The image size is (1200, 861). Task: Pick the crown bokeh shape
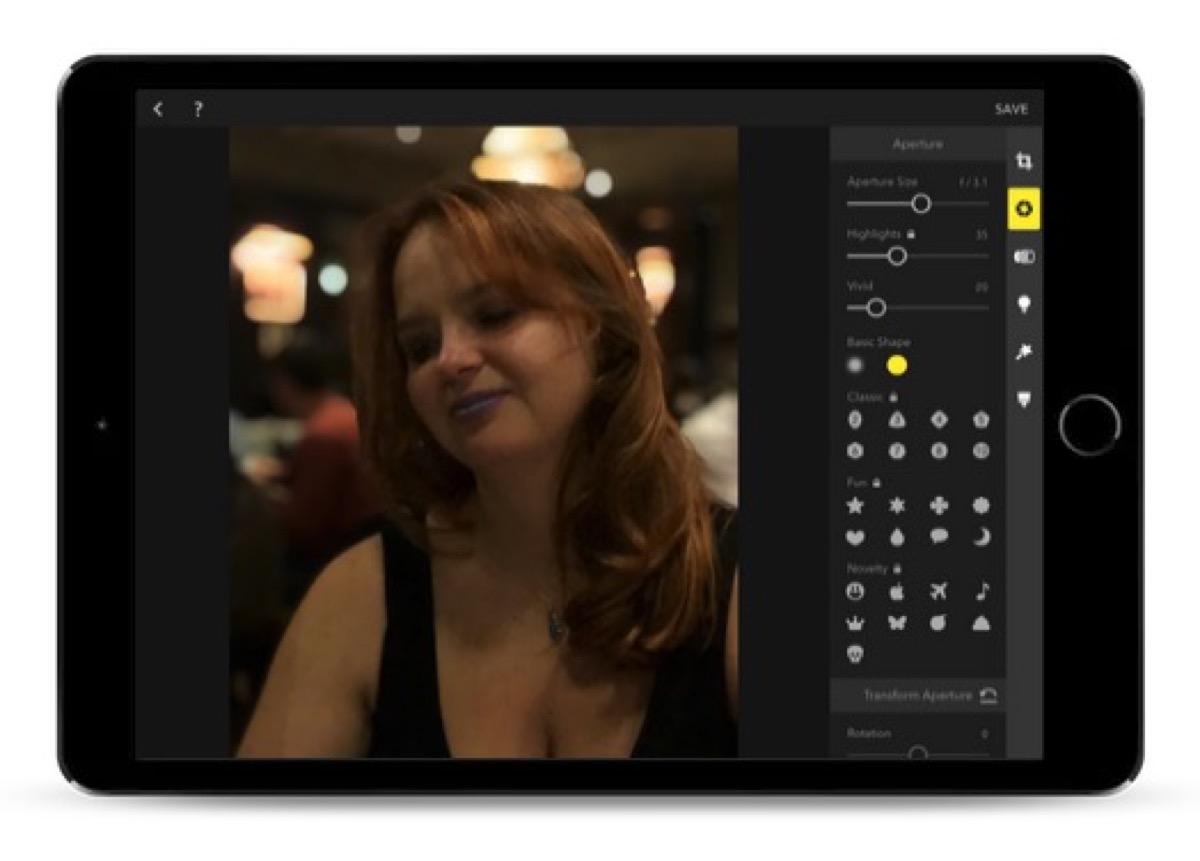coord(855,623)
